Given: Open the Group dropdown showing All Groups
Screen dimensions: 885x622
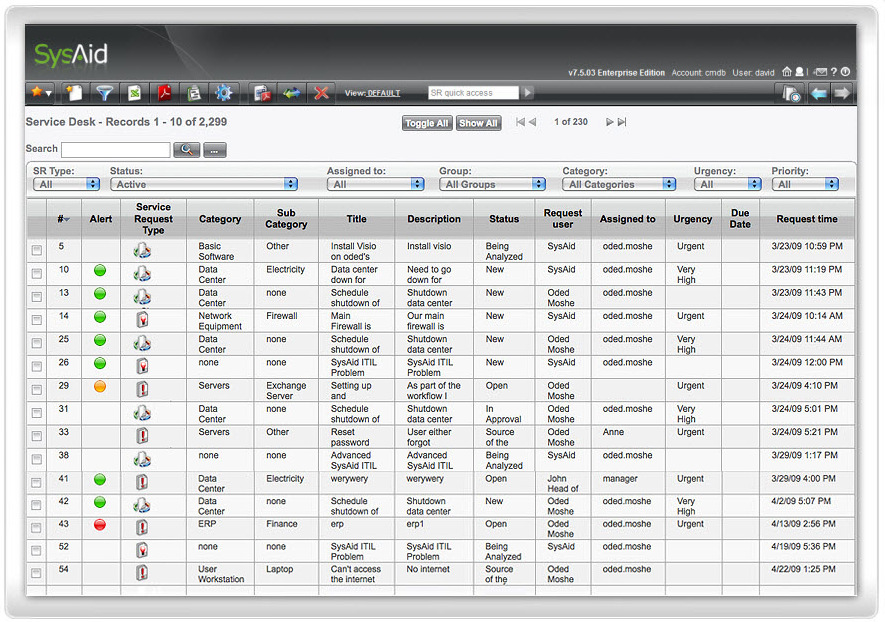Looking at the screenshot, I should point(492,184).
